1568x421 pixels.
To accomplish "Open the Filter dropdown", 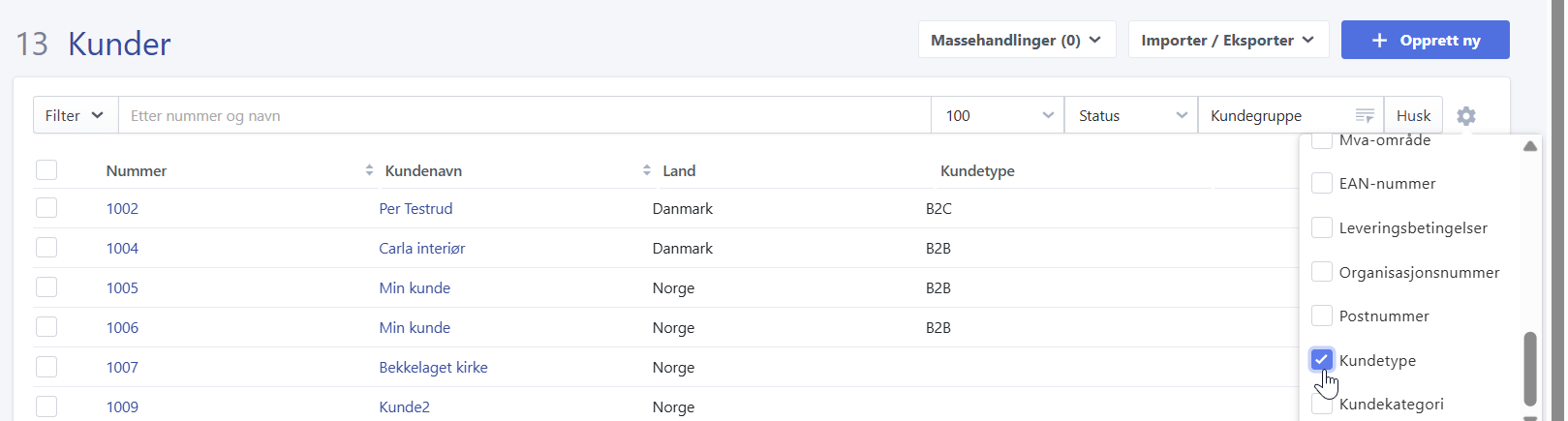I will pos(75,116).
